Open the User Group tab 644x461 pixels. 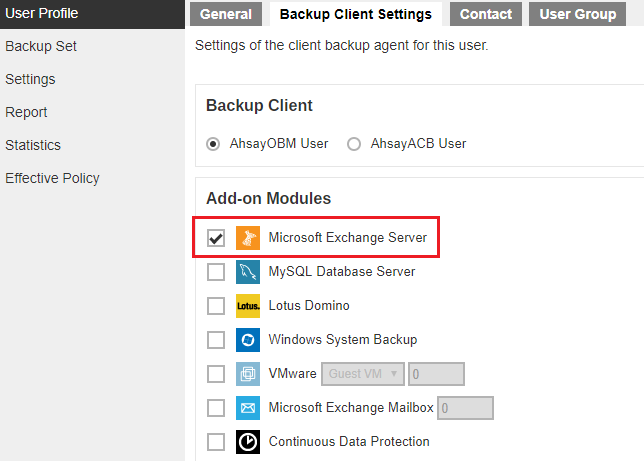click(577, 14)
